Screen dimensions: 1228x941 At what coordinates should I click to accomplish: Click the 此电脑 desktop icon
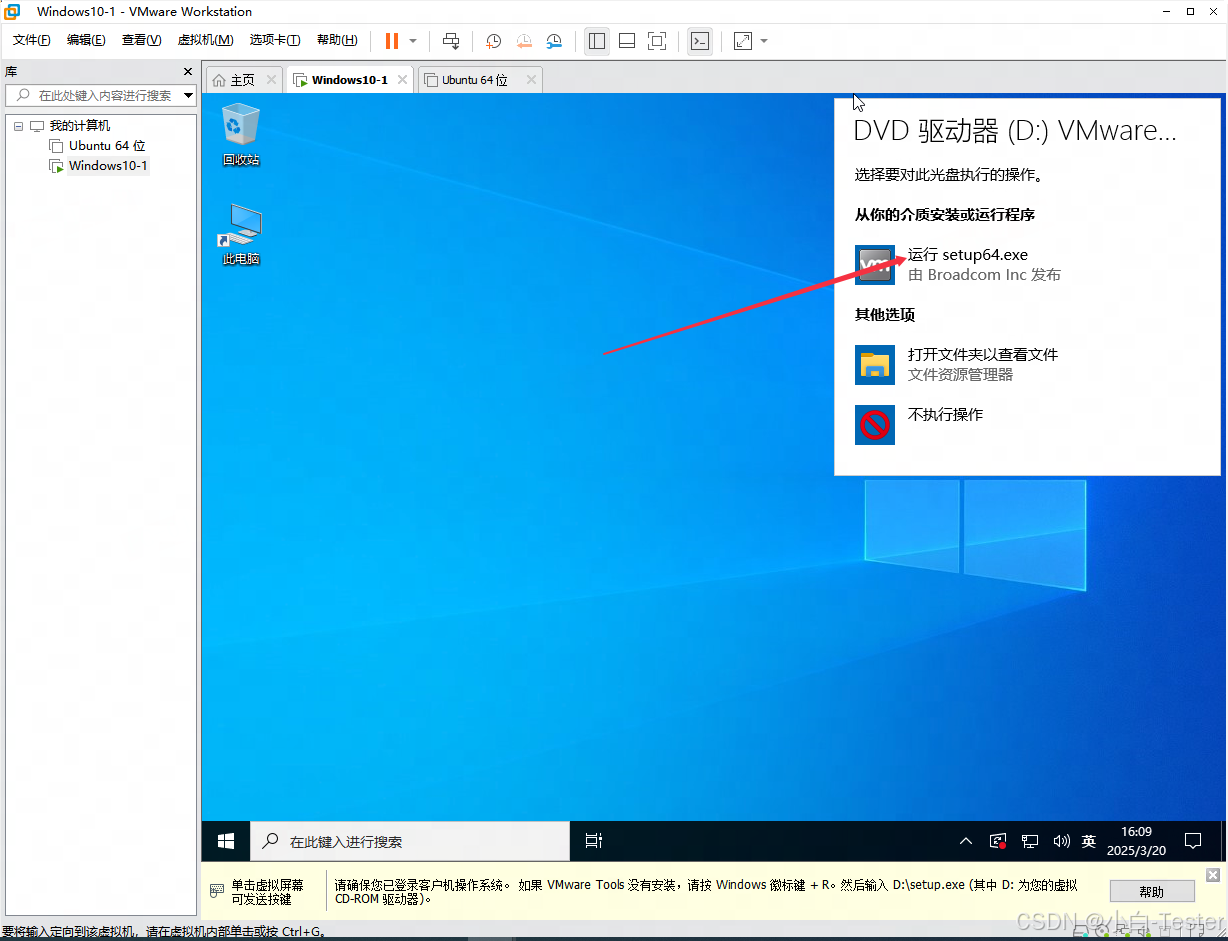(x=241, y=234)
